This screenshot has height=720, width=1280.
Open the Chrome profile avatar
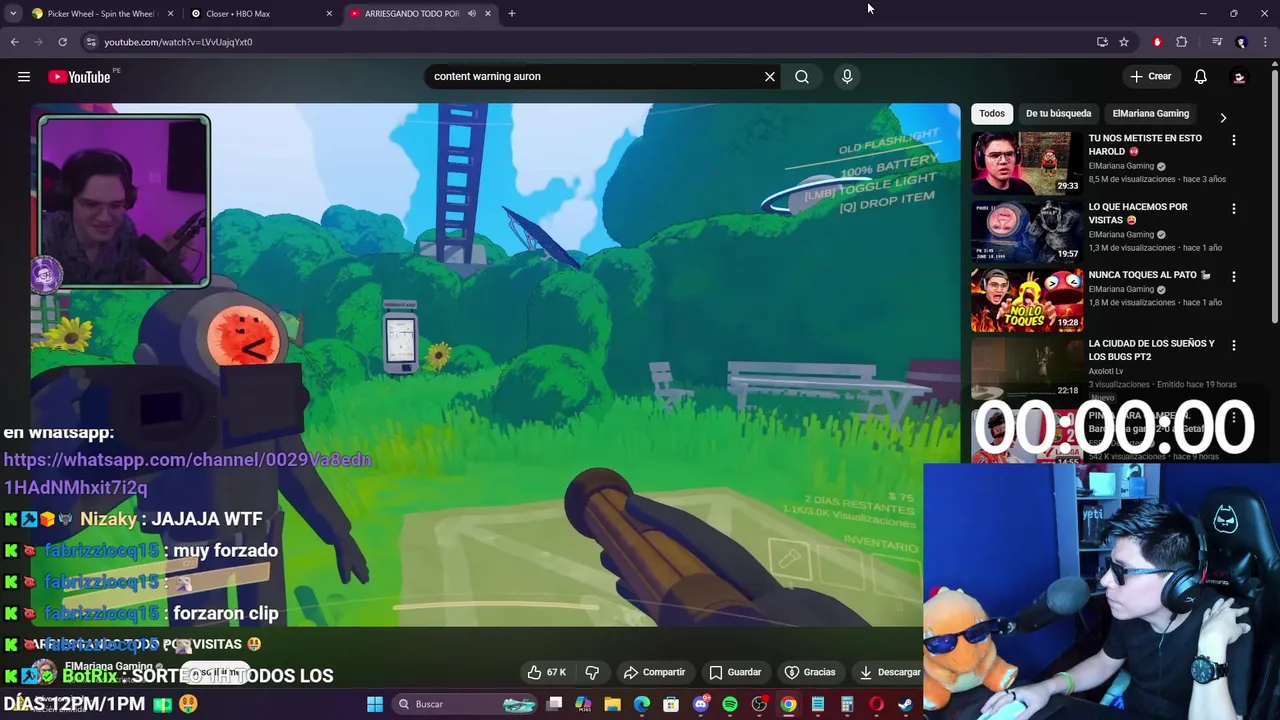coord(1241,42)
